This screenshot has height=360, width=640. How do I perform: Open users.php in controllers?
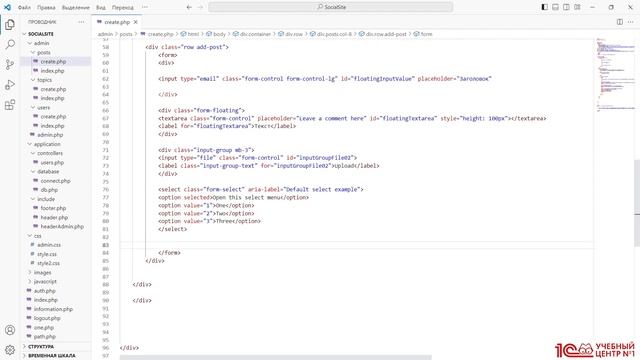52,162
